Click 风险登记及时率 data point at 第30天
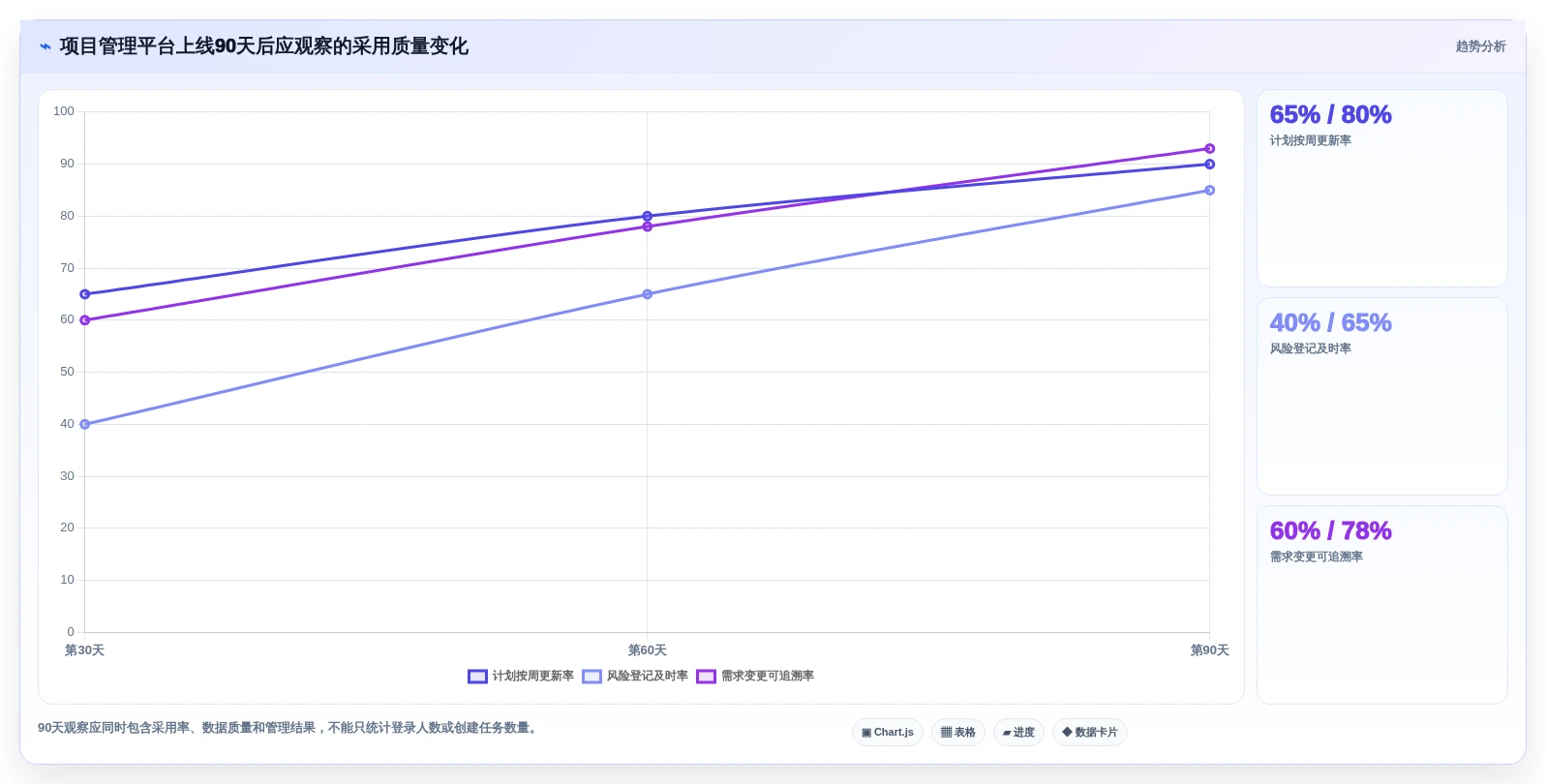1546x784 pixels. coord(85,424)
